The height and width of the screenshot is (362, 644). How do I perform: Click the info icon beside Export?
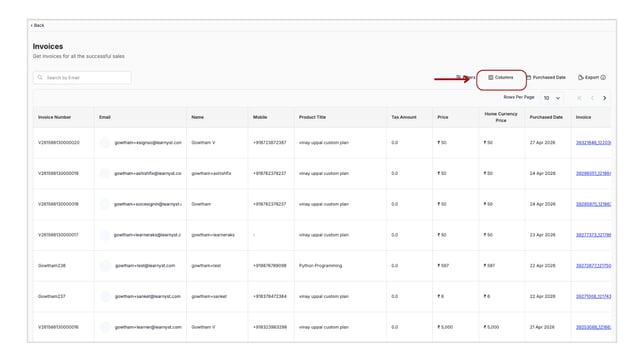coord(603,77)
